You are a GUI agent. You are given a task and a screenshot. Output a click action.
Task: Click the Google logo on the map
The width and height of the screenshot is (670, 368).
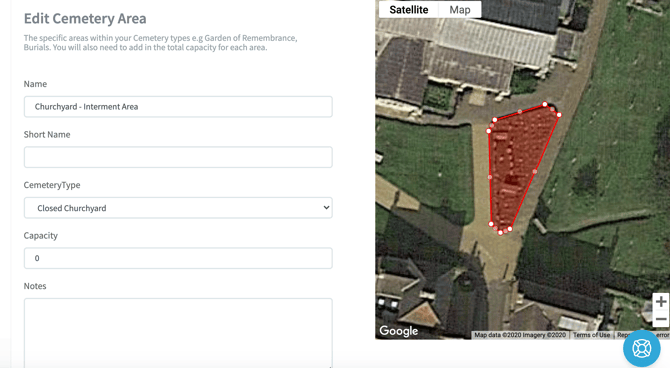pyautogui.click(x=399, y=331)
